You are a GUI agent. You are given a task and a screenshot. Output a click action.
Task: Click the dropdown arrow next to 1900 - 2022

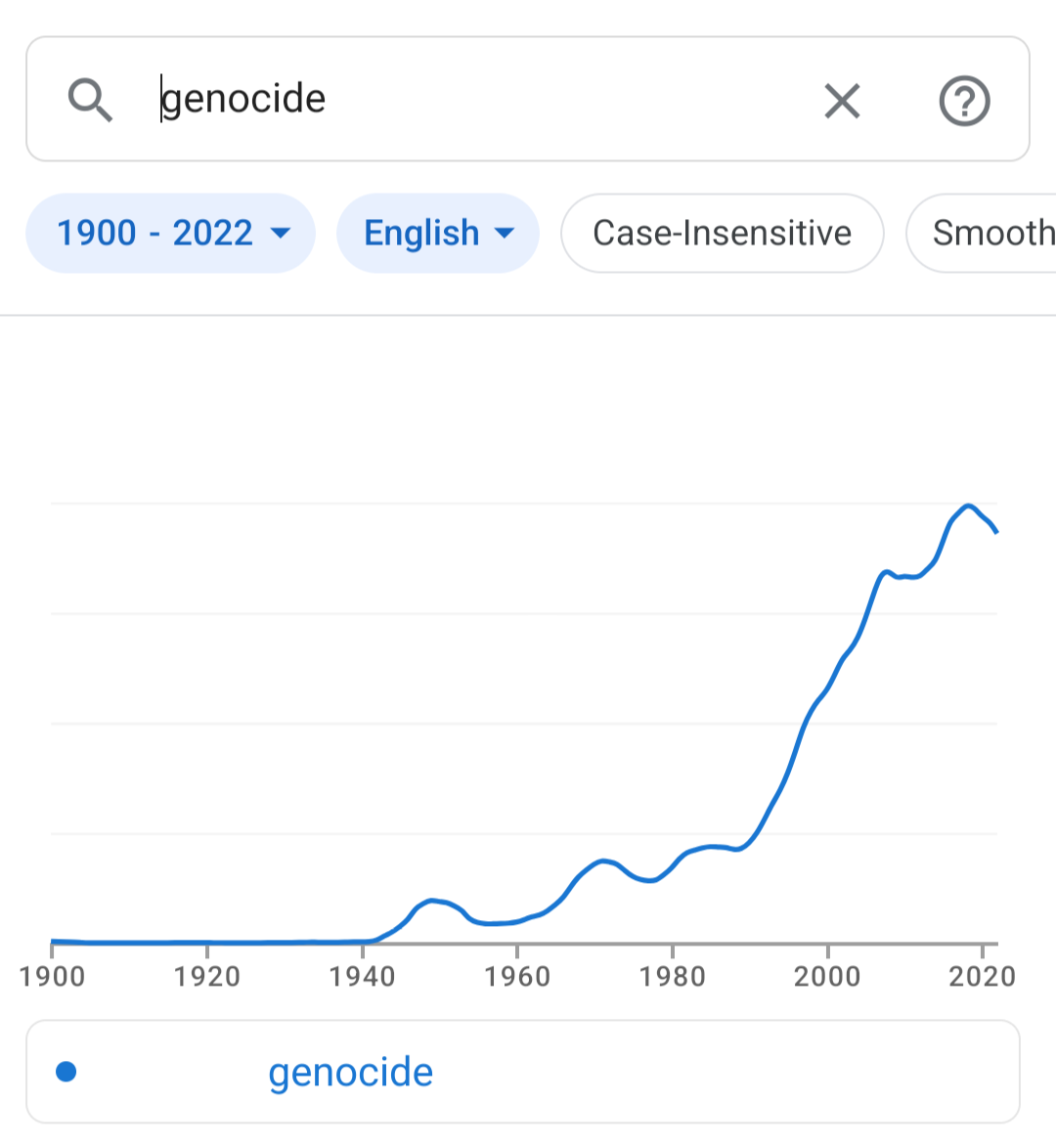click(281, 234)
